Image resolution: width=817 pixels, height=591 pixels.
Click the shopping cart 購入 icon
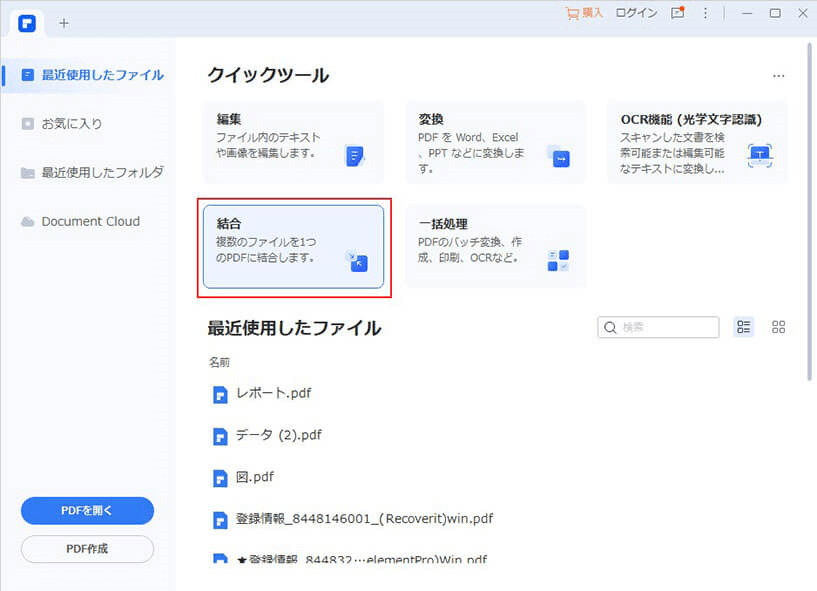click(x=573, y=14)
